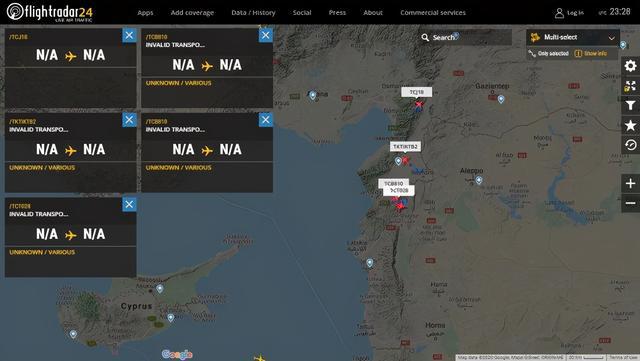Select the red aircraft labeled TCJ18
Screen dimensions: 640x361
[419, 105]
